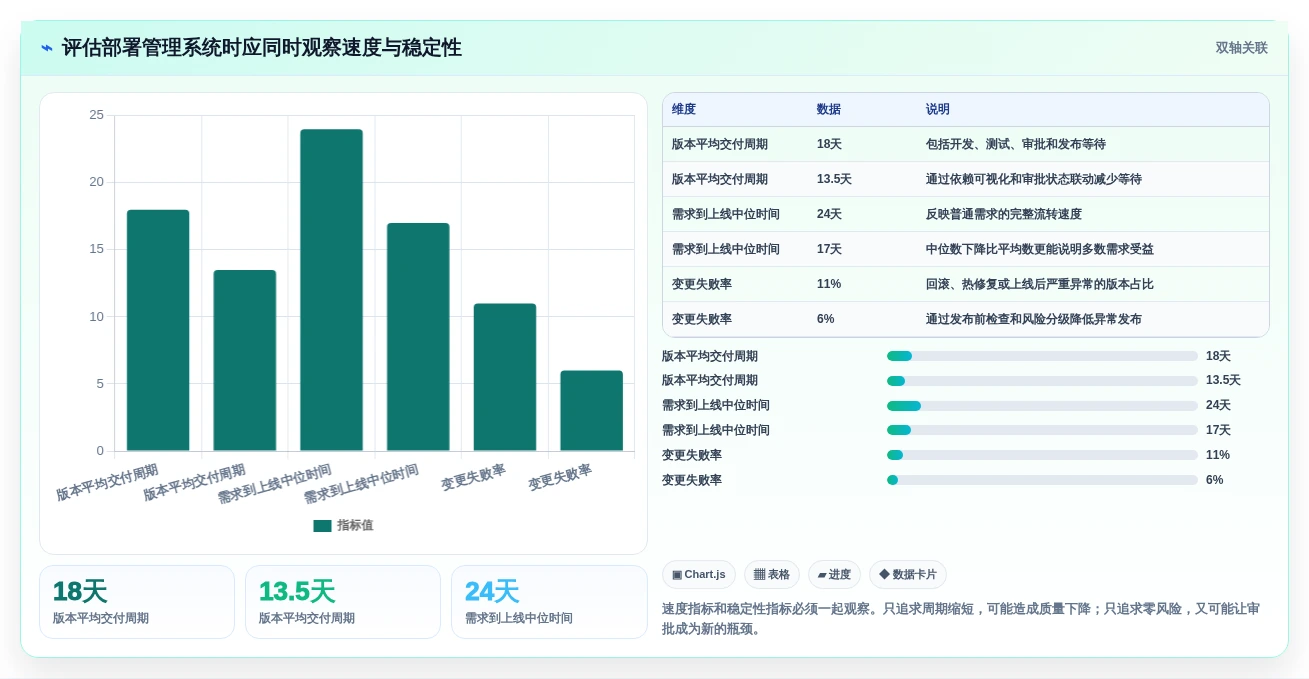Click the progress bar labeled 24天
This screenshot has height=679, width=1309.
click(1042, 406)
